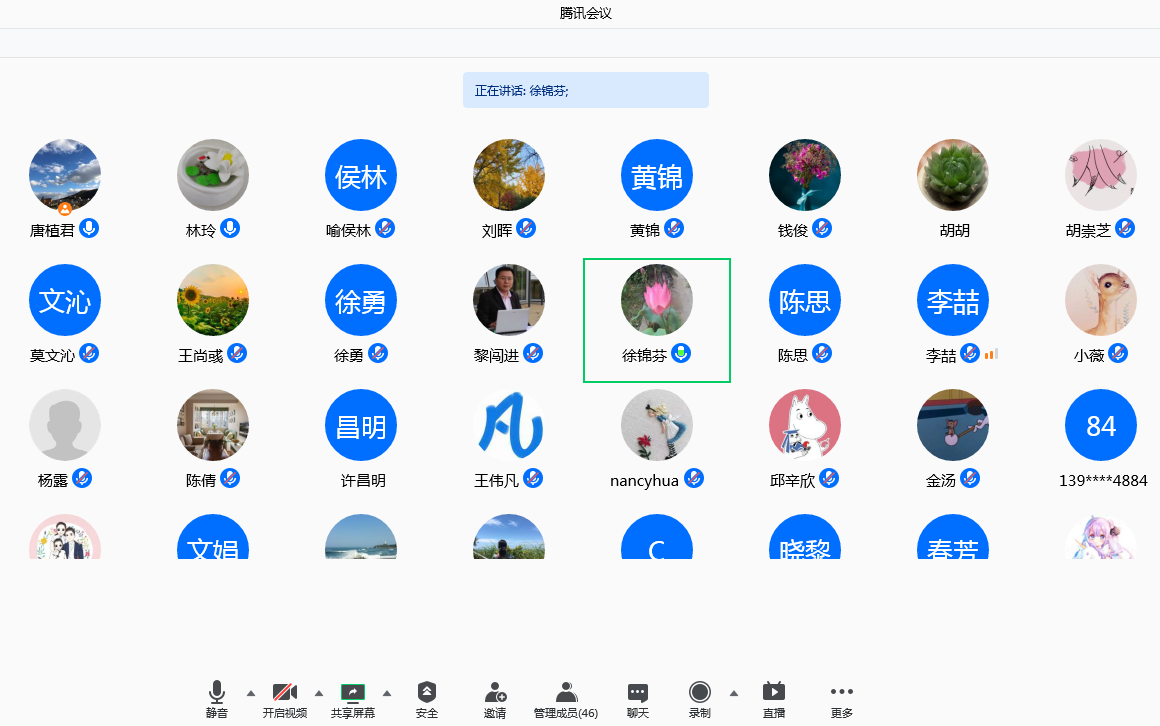Click 黎闯进's profile photo
The height and width of the screenshot is (726, 1160).
click(509, 300)
